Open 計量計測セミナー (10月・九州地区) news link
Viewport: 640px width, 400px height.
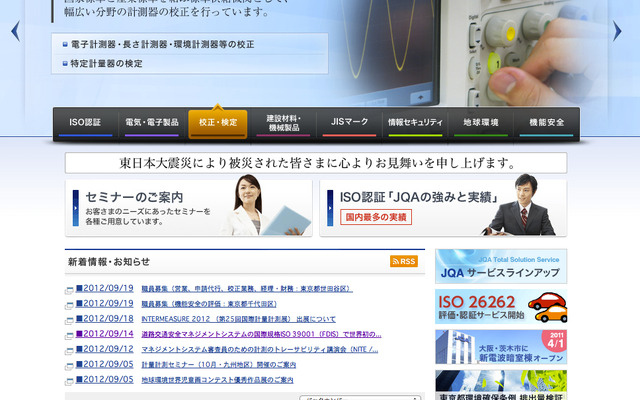click(219, 364)
